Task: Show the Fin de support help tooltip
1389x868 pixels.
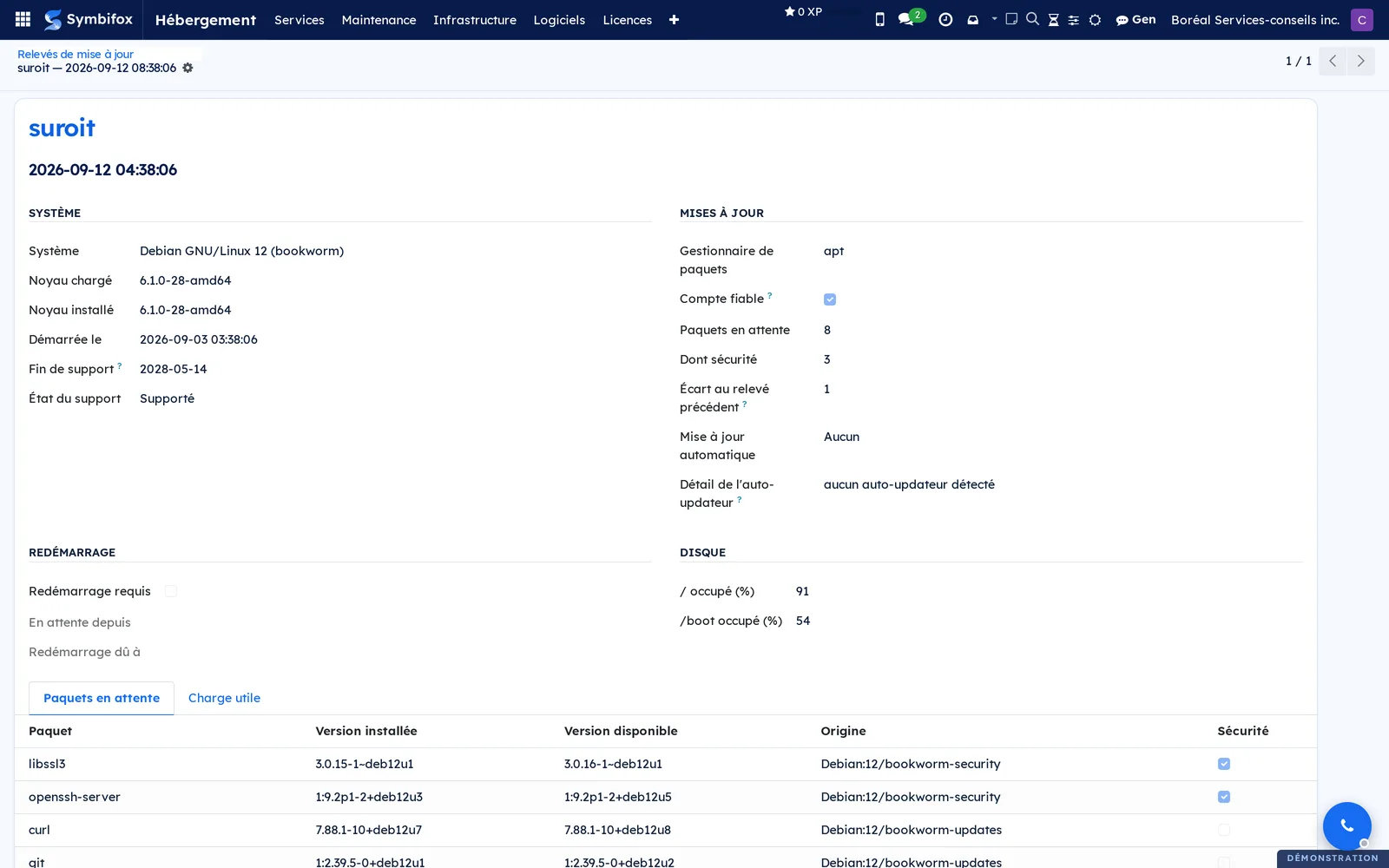Action: point(120,365)
